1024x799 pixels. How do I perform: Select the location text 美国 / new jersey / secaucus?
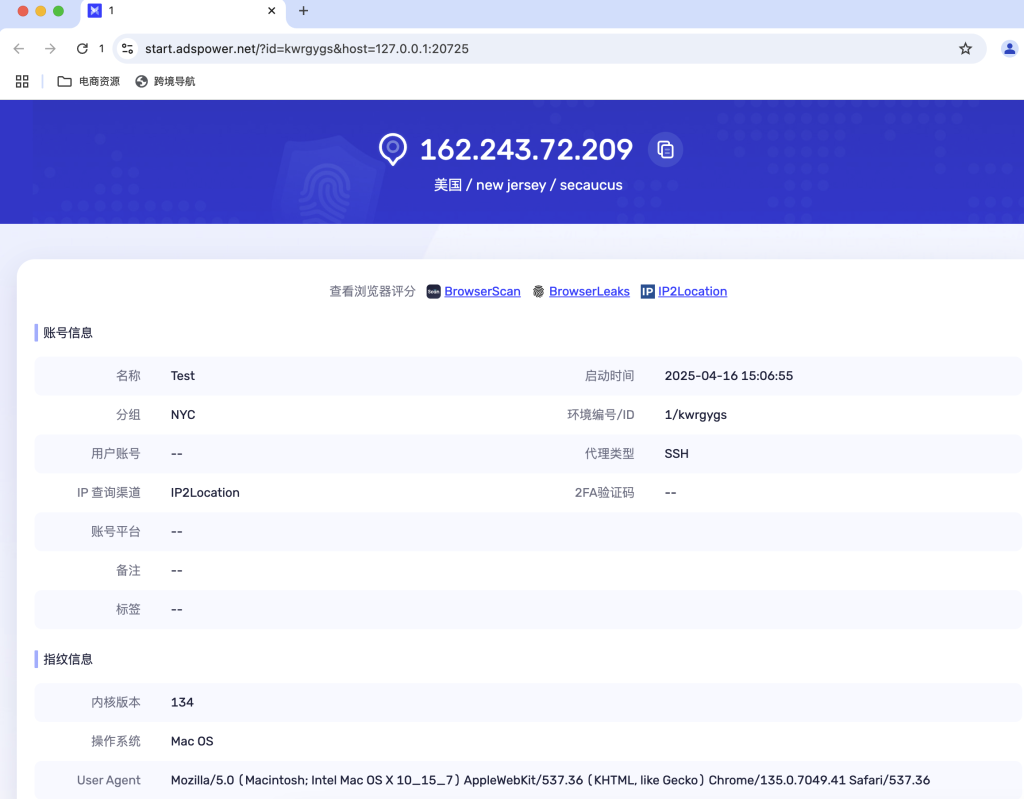point(528,185)
